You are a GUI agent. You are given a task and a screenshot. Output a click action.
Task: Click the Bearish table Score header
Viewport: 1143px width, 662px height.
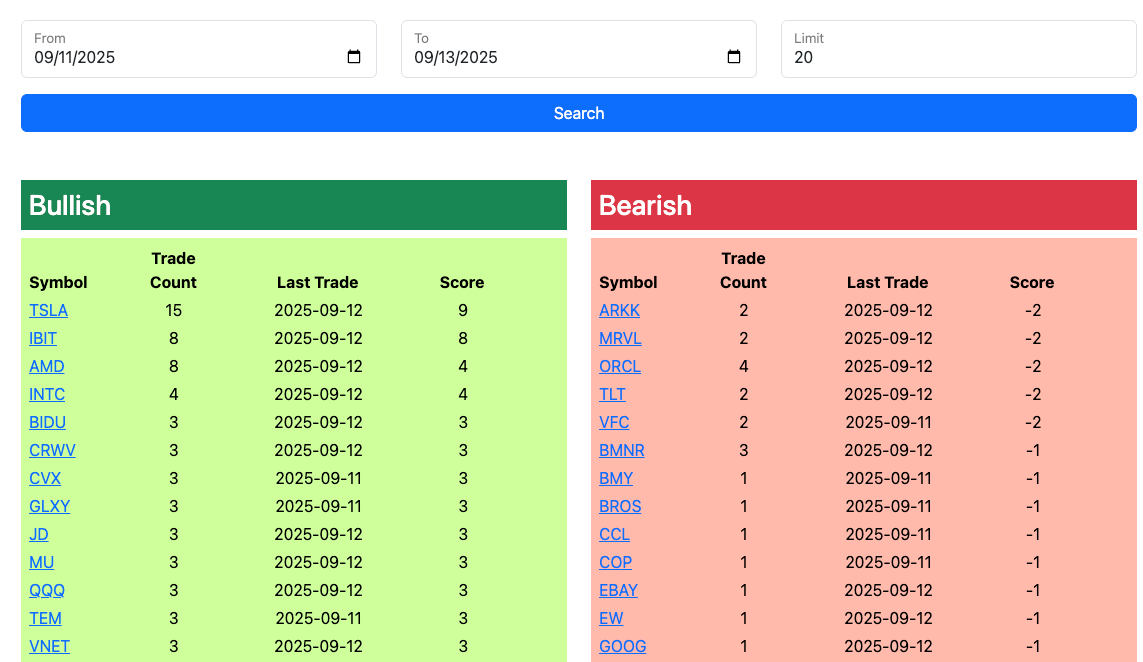tap(1032, 283)
